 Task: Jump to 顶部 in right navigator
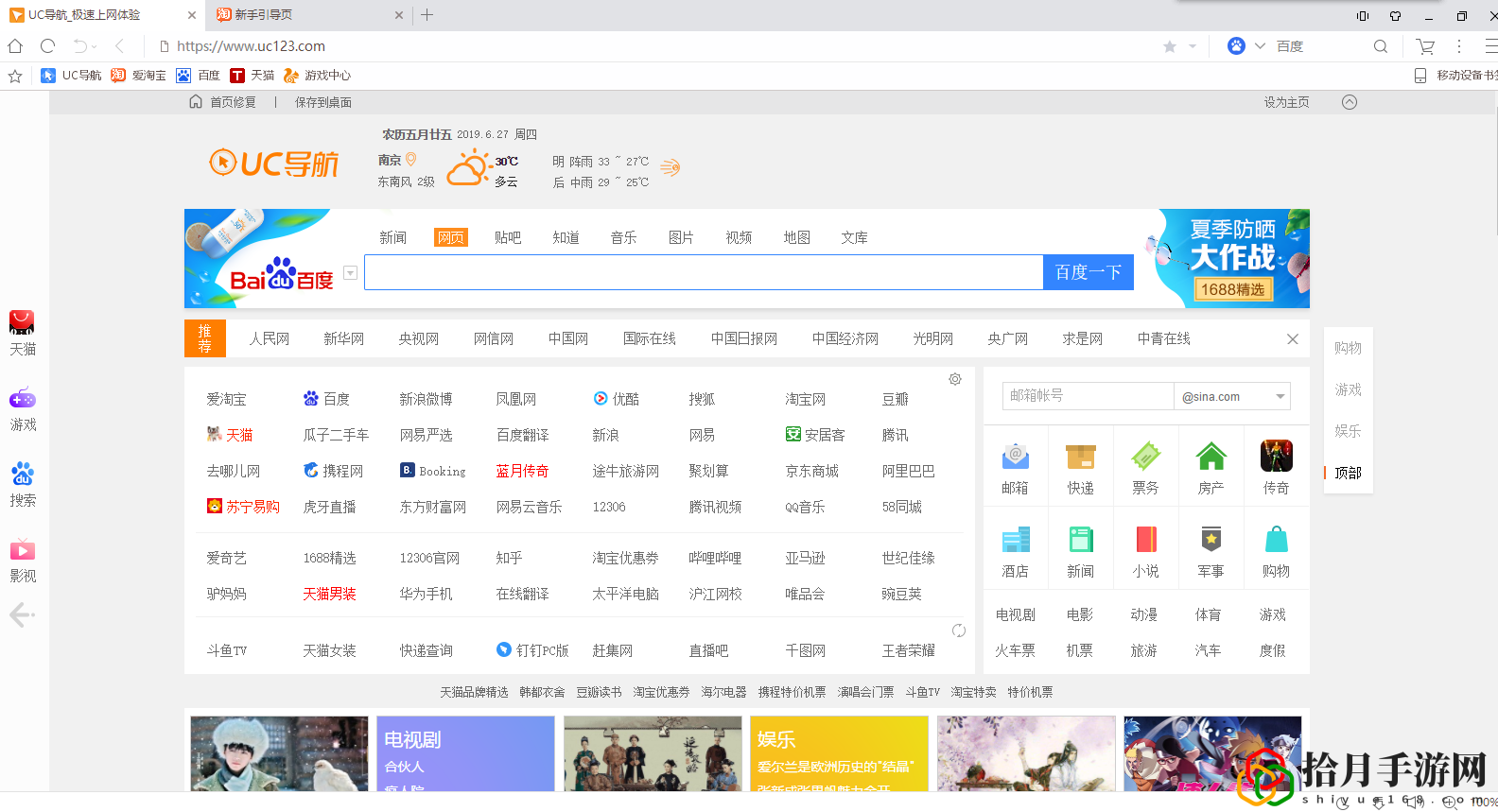(1348, 473)
